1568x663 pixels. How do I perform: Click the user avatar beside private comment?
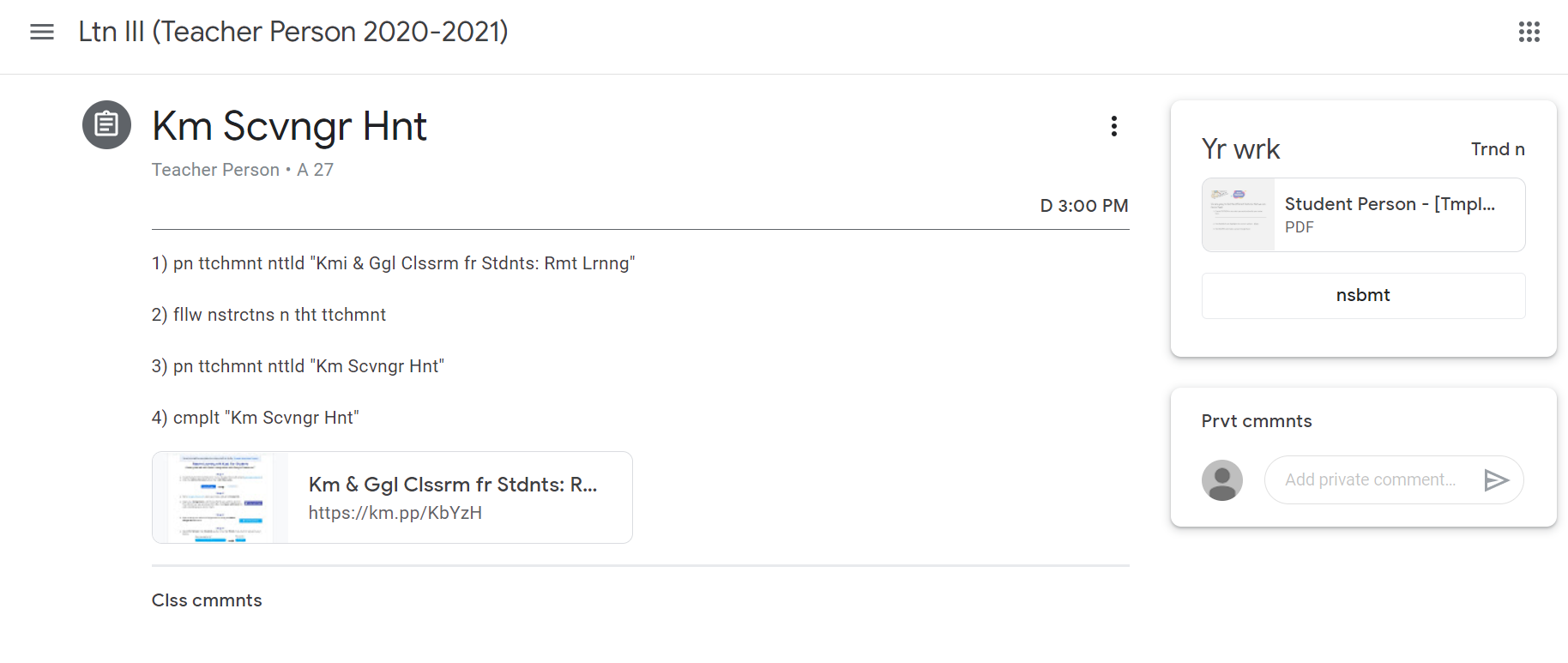[1221, 479]
